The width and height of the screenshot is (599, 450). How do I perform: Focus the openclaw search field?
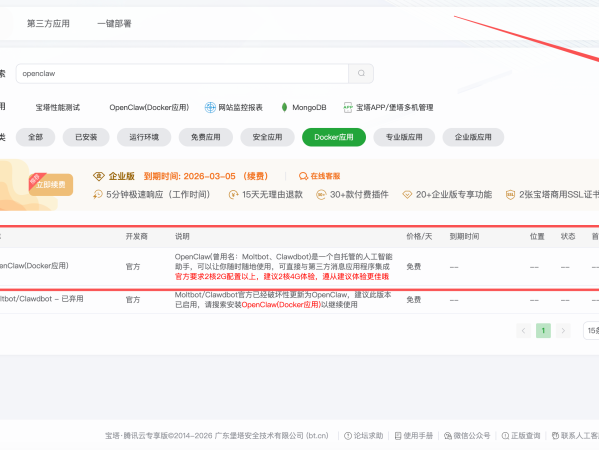coord(182,73)
